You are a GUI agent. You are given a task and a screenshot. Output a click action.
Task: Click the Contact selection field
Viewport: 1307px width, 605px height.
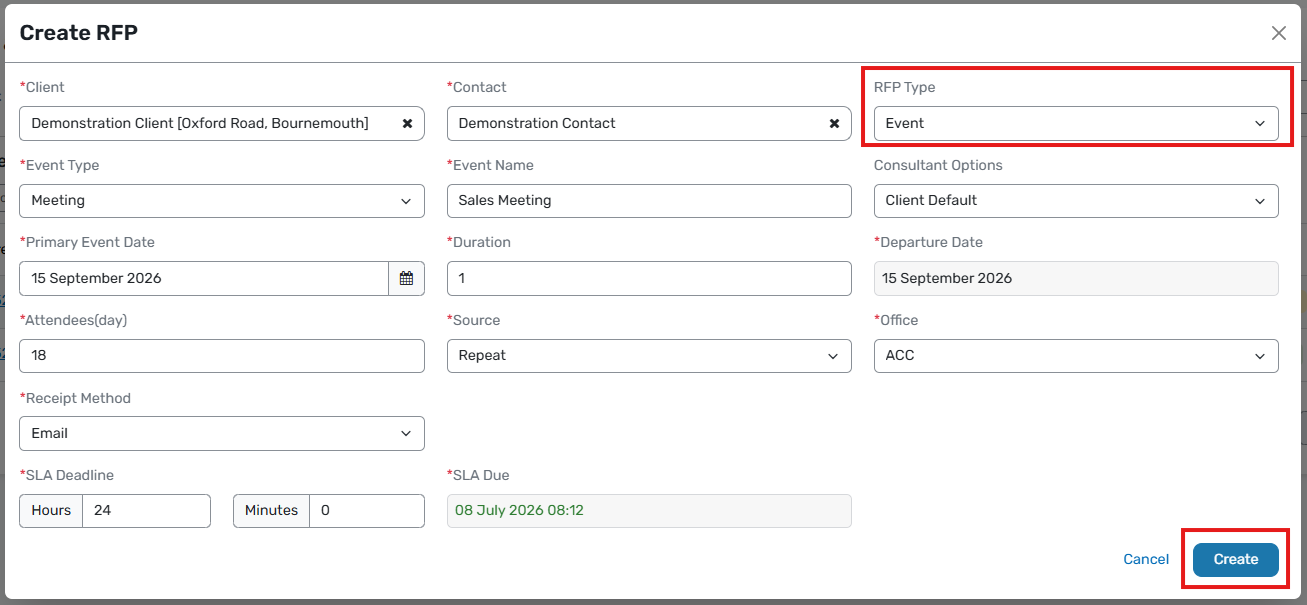(x=649, y=123)
